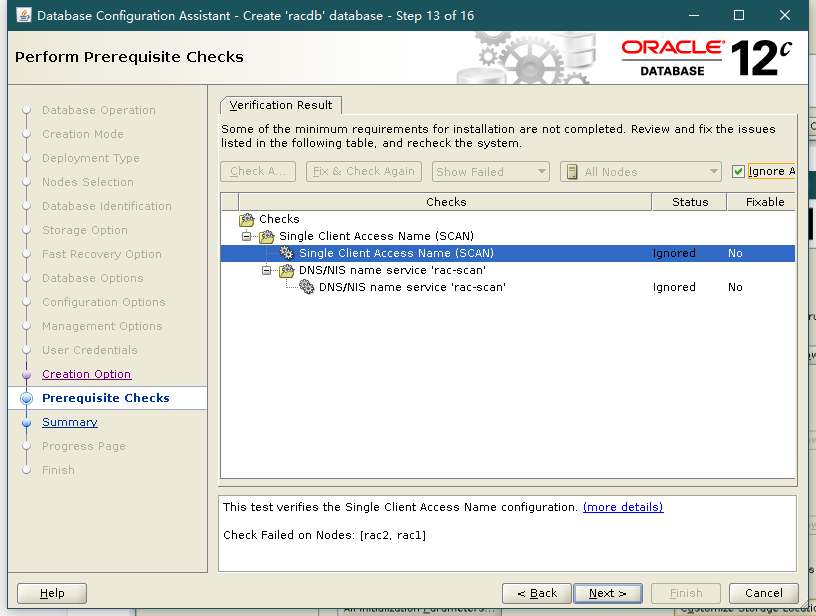
Task: Click Summary step bullet
Action: [x=27, y=422]
